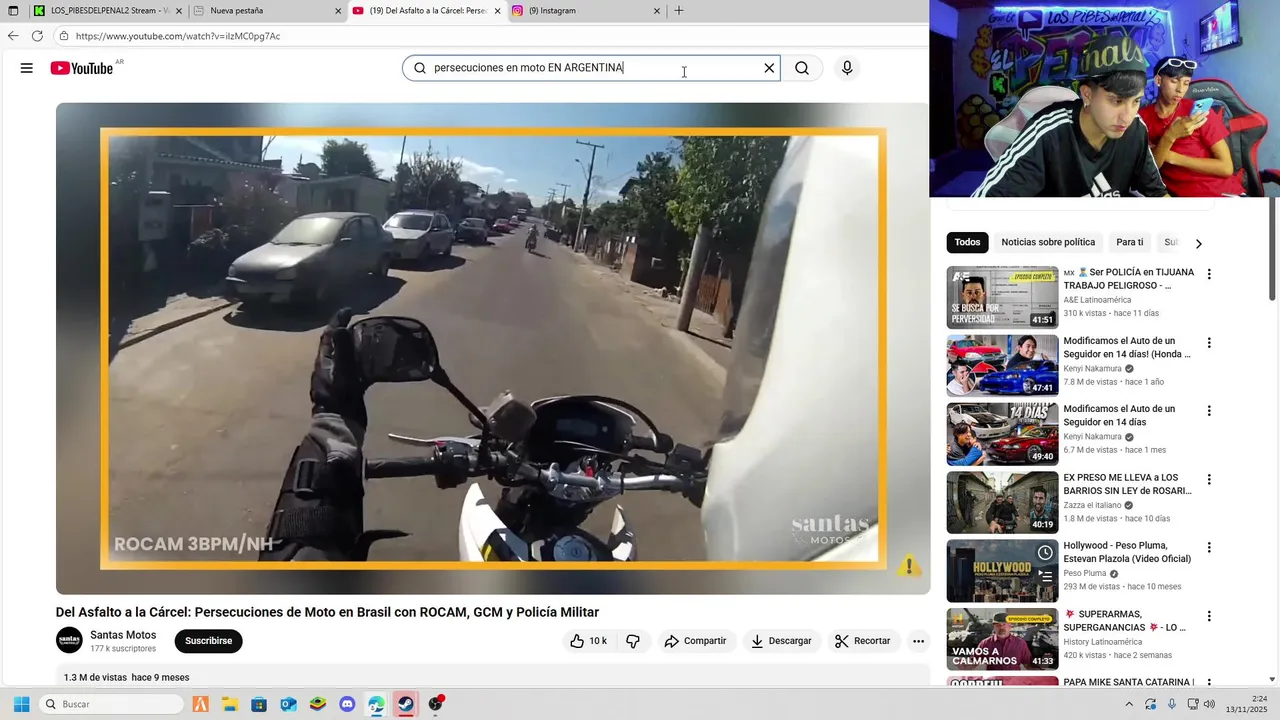
Task: Show hidden system tray icons
Action: point(1129,704)
